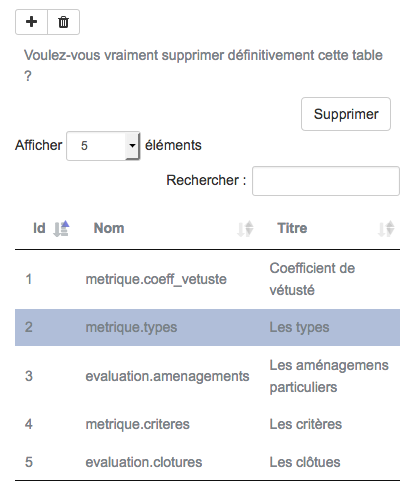This screenshot has width=420, height=487.
Task: Click the Titre column header label
Action: (292, 228)
